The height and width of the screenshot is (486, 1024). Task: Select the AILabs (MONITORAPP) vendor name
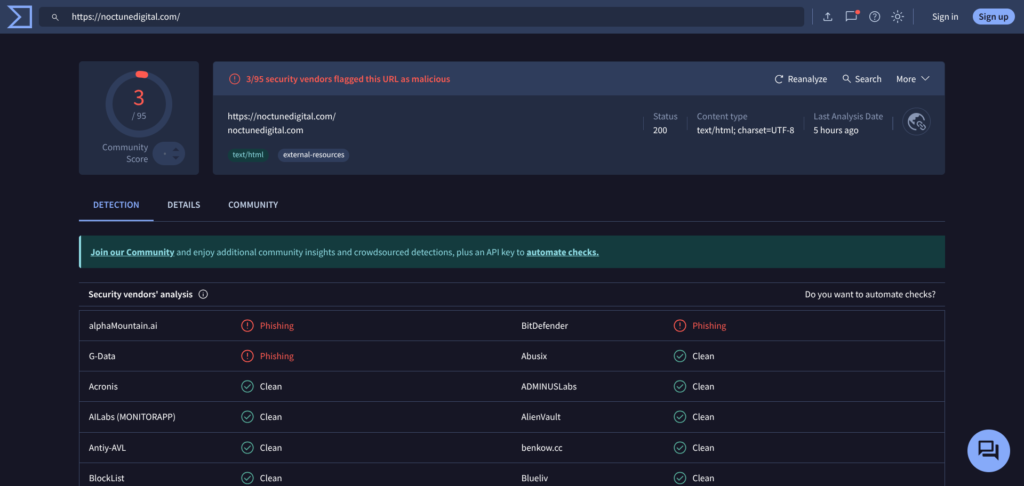[x=132, y=417]
